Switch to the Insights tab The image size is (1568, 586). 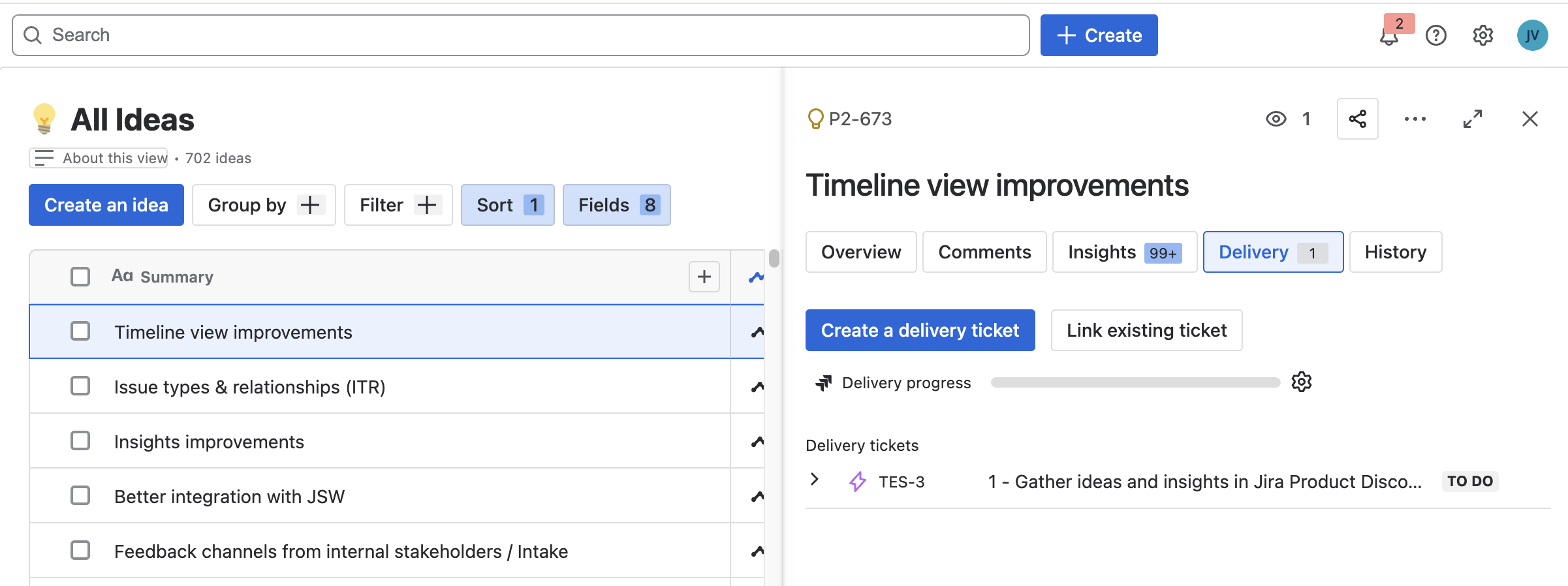(1124, 252)
